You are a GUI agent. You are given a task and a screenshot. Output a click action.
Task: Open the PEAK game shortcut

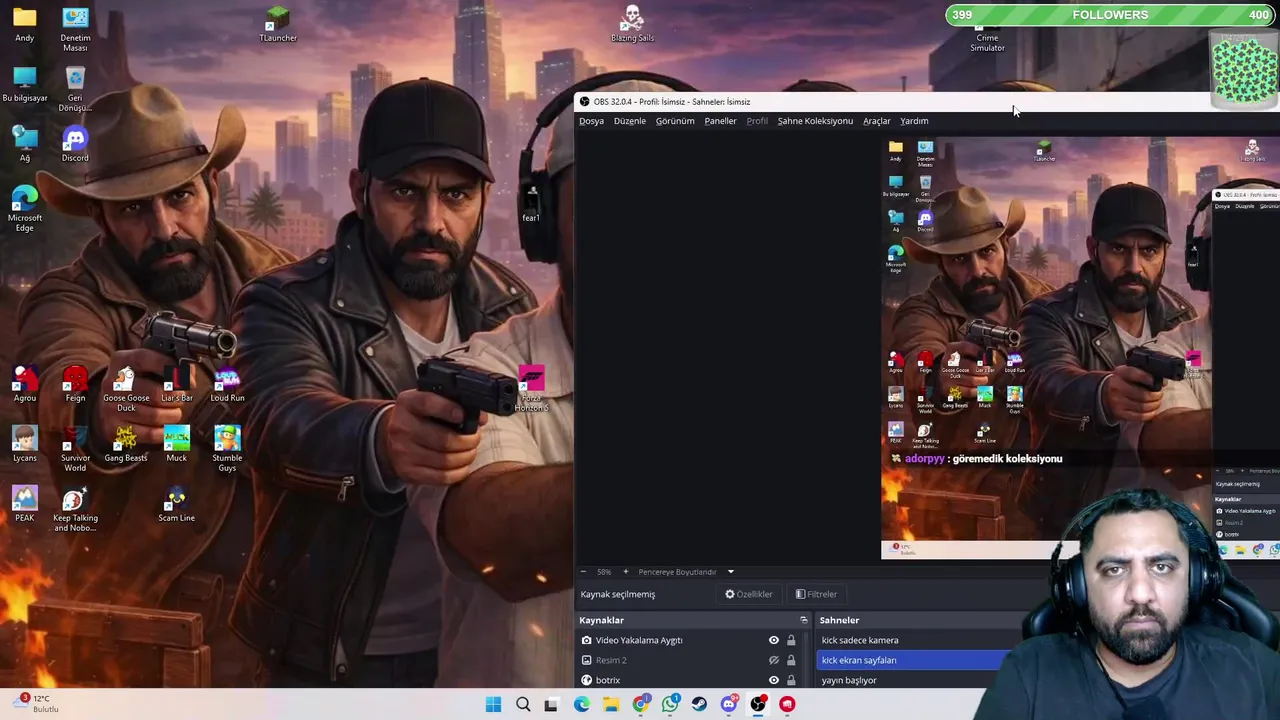[25, 505]
